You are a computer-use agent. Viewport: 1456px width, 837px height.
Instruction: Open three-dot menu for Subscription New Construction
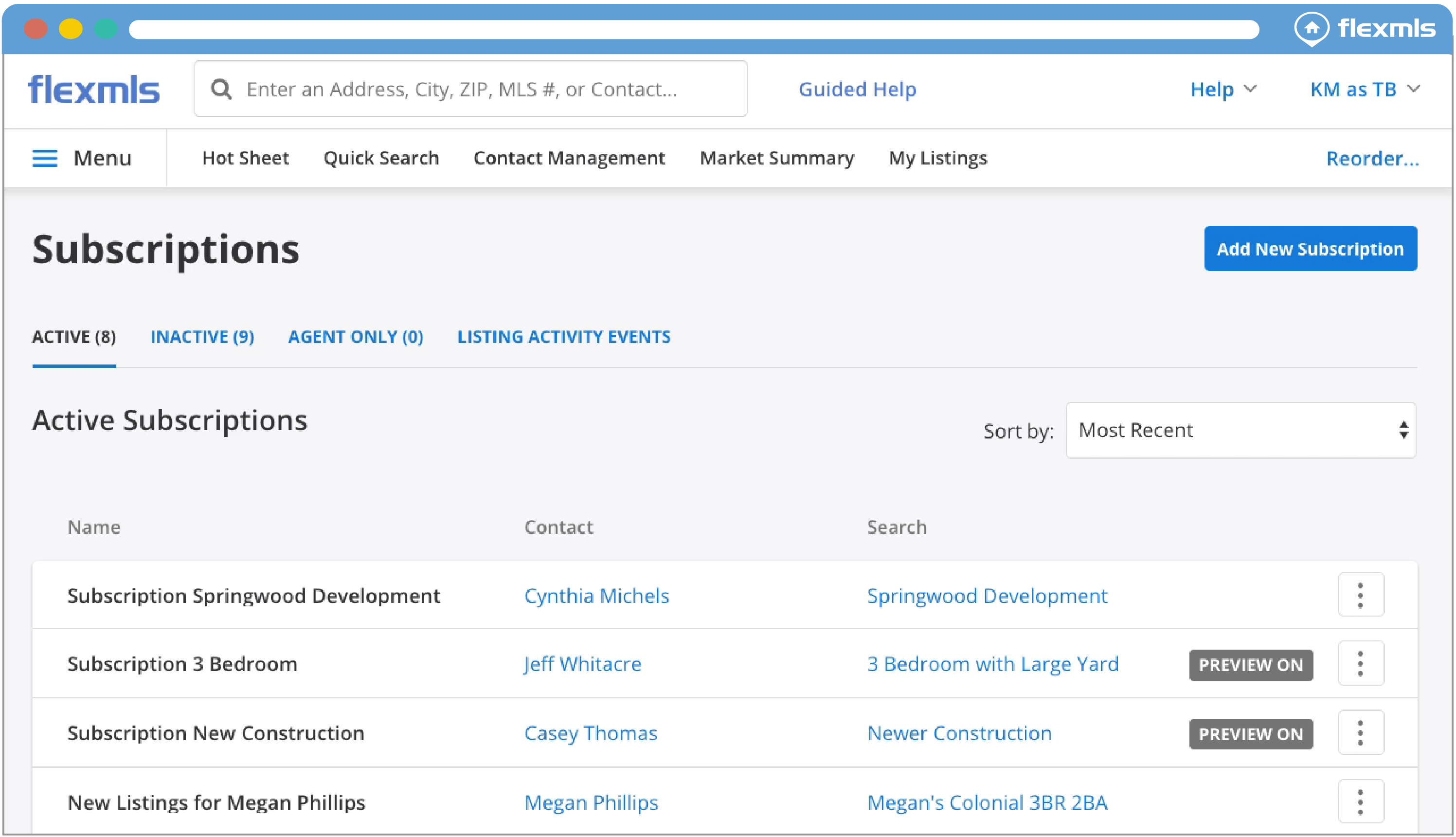coord(1360,732)
